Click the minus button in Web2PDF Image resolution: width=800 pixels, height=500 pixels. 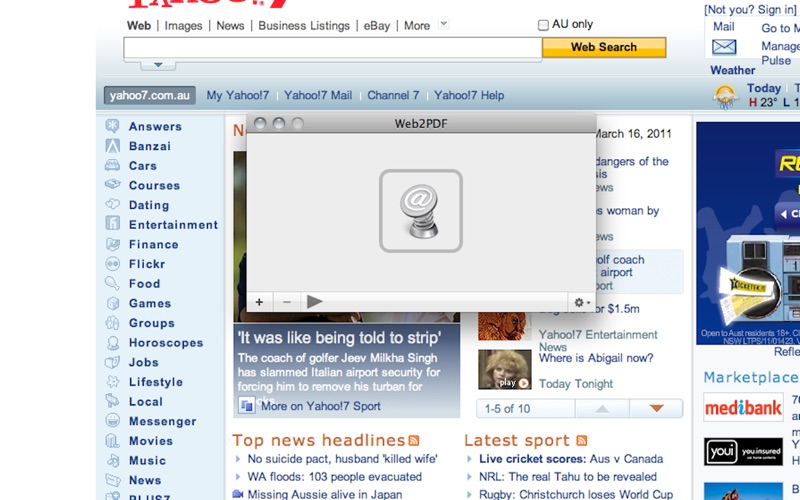(287, 302)
